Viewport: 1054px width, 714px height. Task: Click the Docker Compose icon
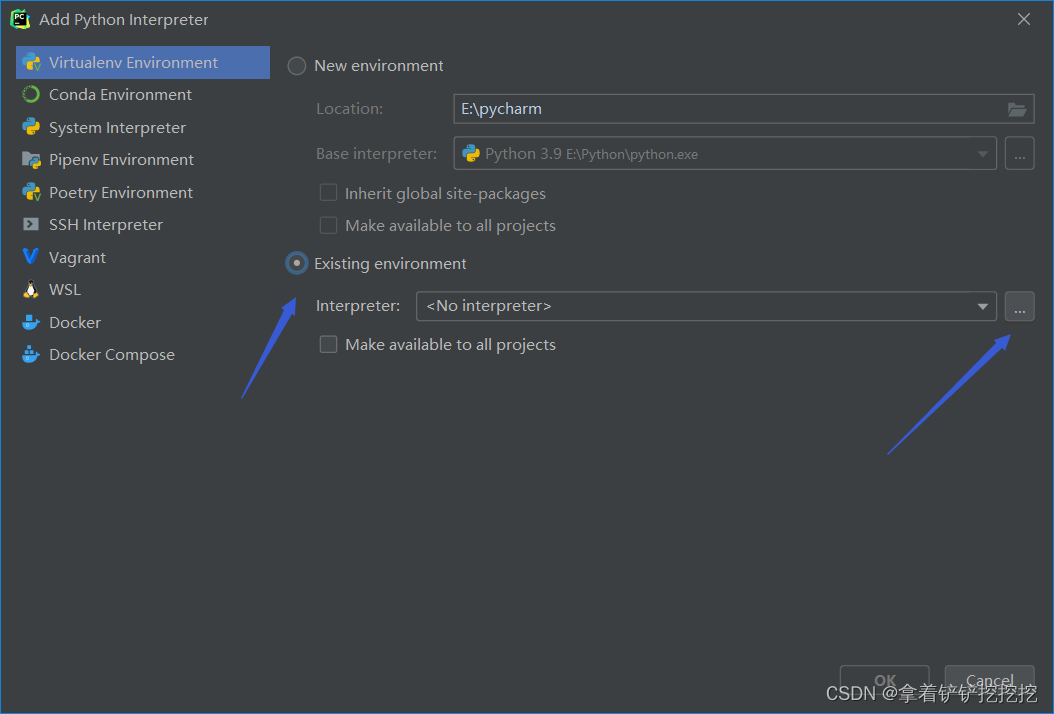coord(31,354)
